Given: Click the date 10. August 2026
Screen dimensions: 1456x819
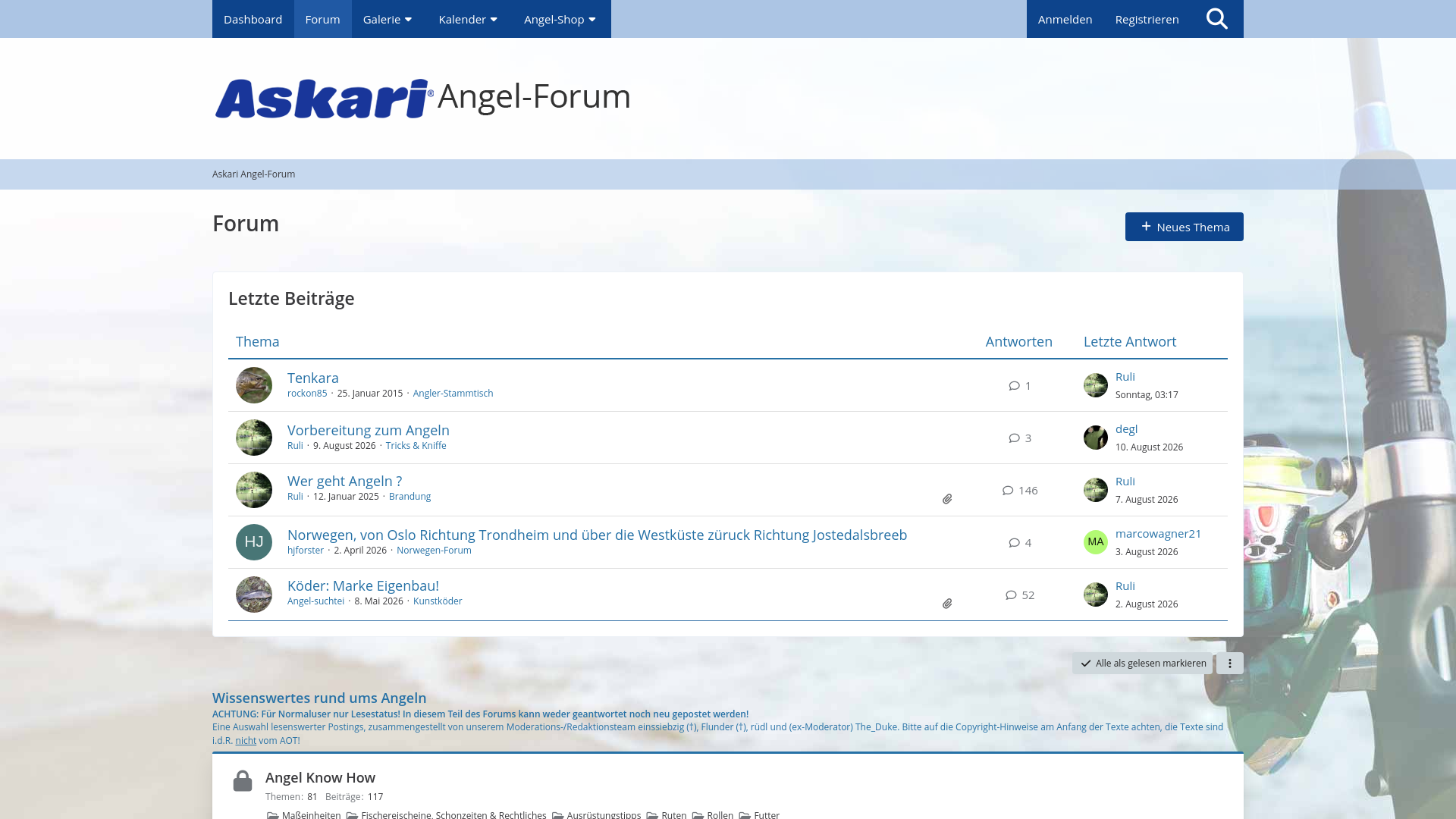Looking at the screenshot, I should 1149,447.
